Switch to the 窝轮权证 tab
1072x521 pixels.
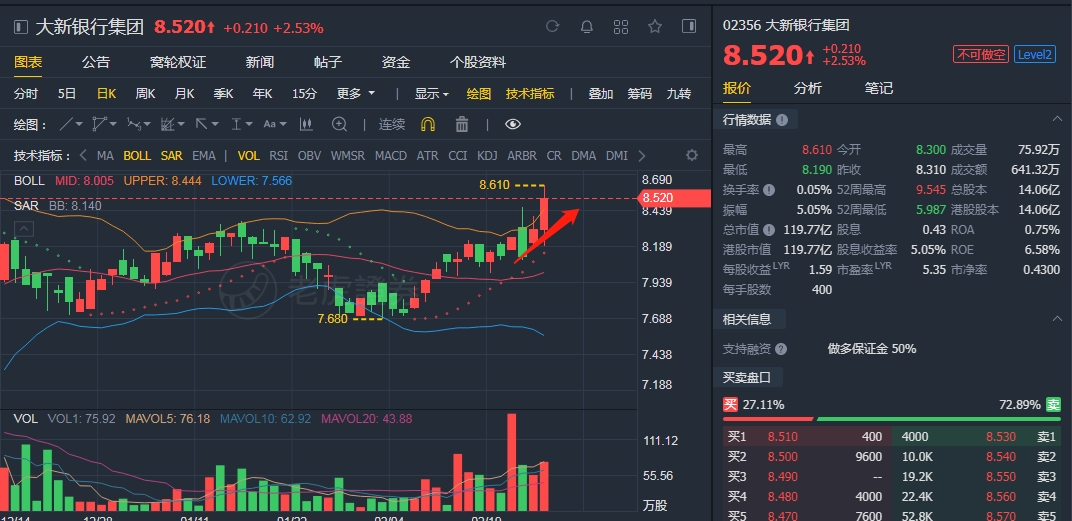[178, 62]
